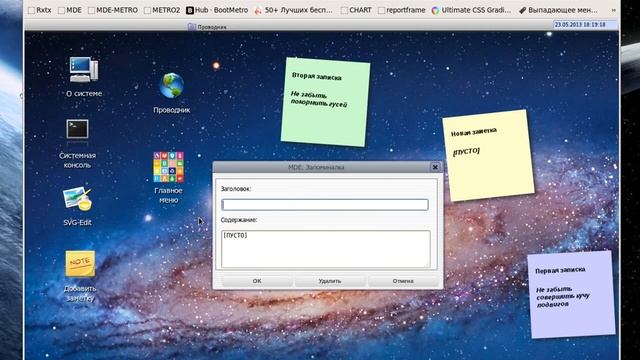Screen dimensions: 640x360
Task: Click the Проводник taskbar item
Action: pyautogui.click(x=207, y=27)
